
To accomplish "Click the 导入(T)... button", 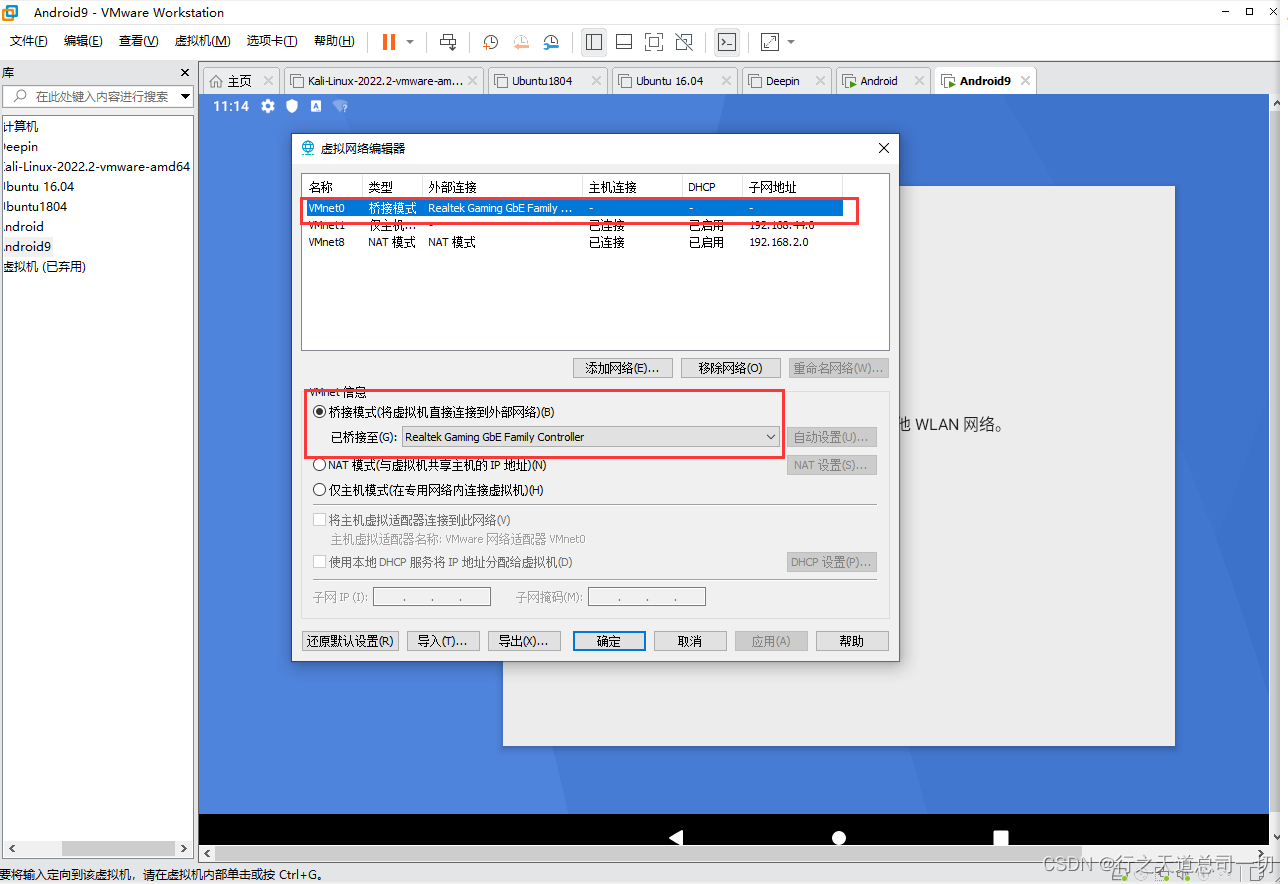I will (443, 641).
